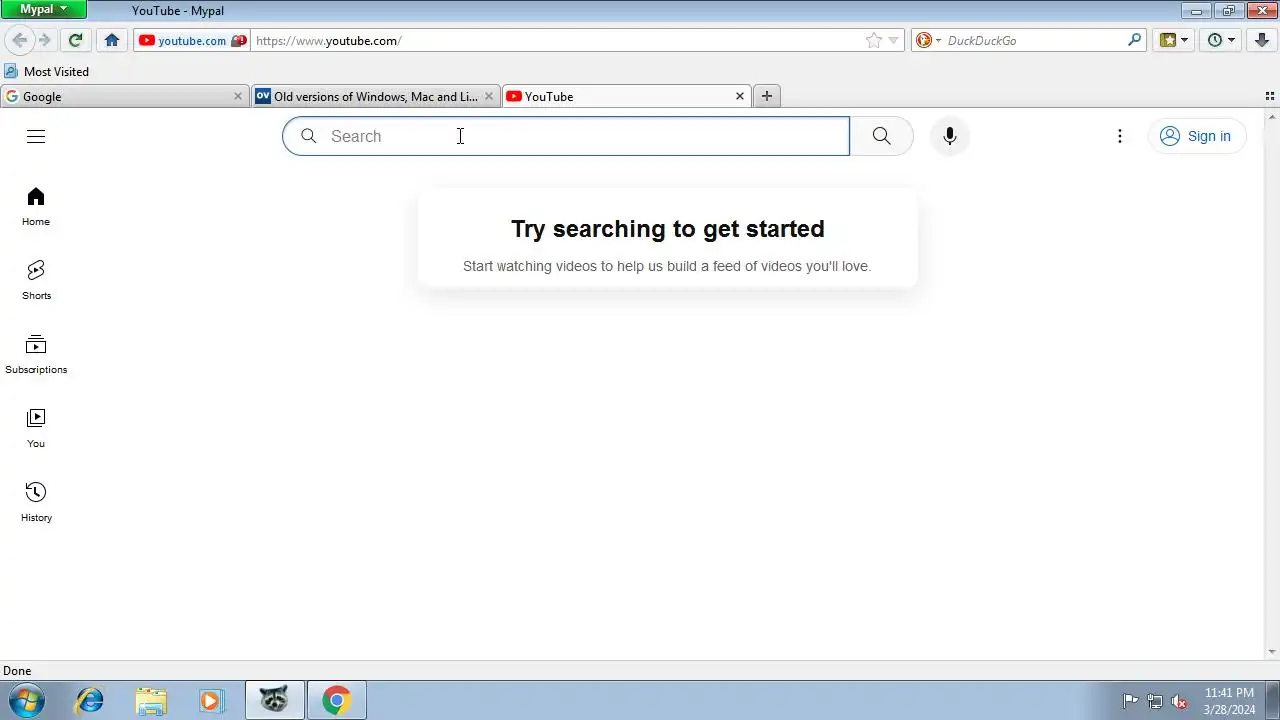Click the search bar magnifier icon
The height and width of the screenshot is (720, 1280).
point(1134,40)
